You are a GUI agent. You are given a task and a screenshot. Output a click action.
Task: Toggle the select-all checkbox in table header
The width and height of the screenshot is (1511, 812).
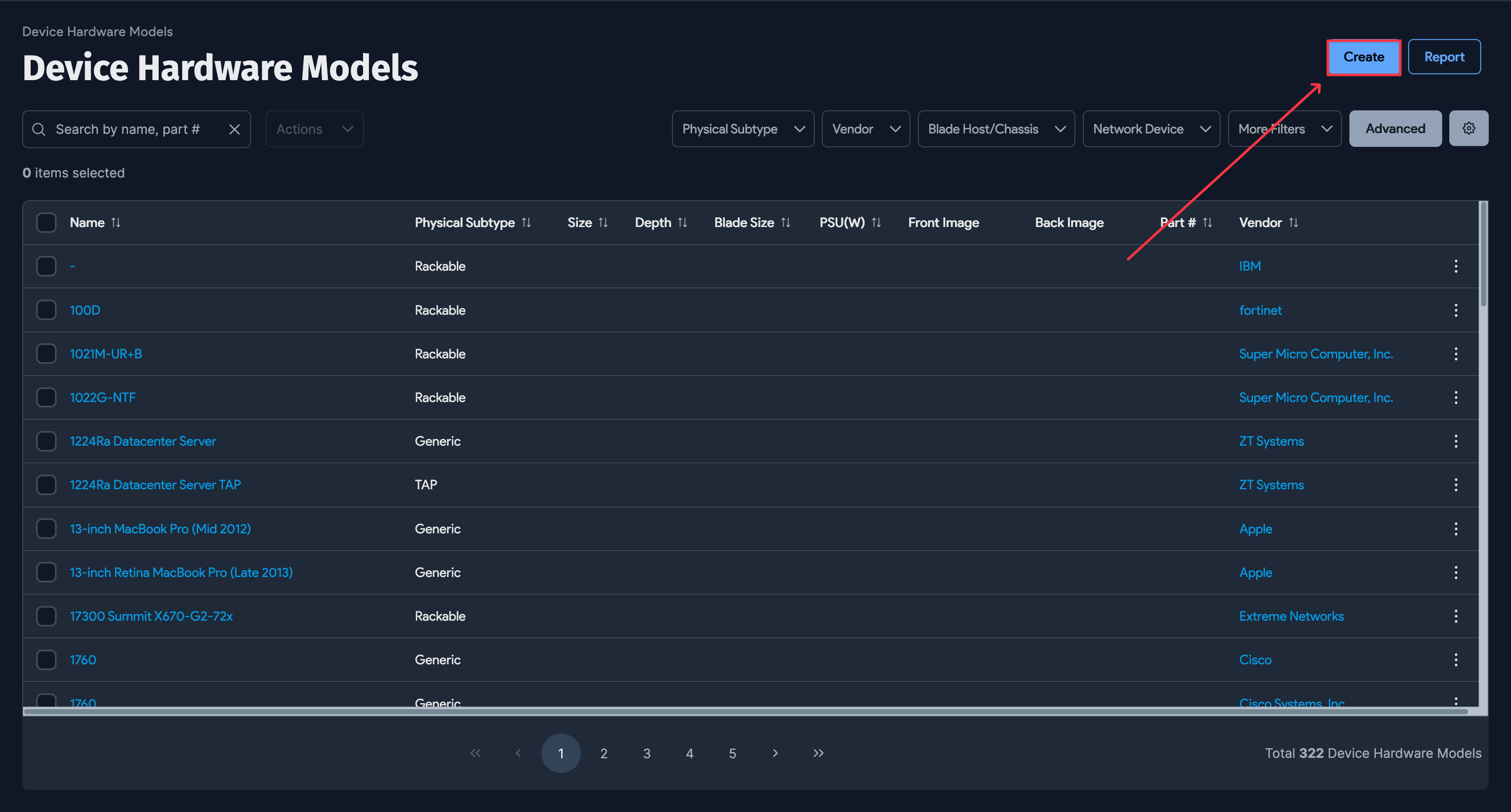[x=46, y=222]
